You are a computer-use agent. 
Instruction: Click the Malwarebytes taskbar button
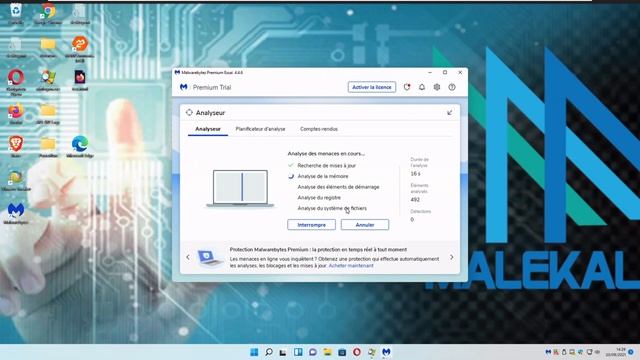click(386, 352)
